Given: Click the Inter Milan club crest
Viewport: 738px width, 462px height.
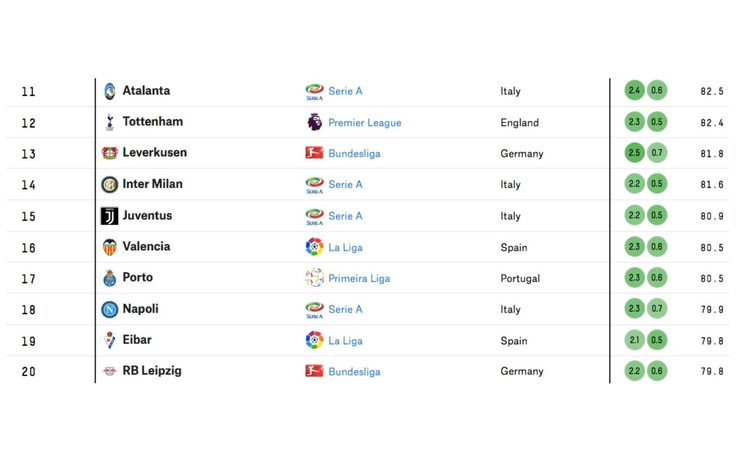Looking at the screenshot, I should tap(109, 184).
